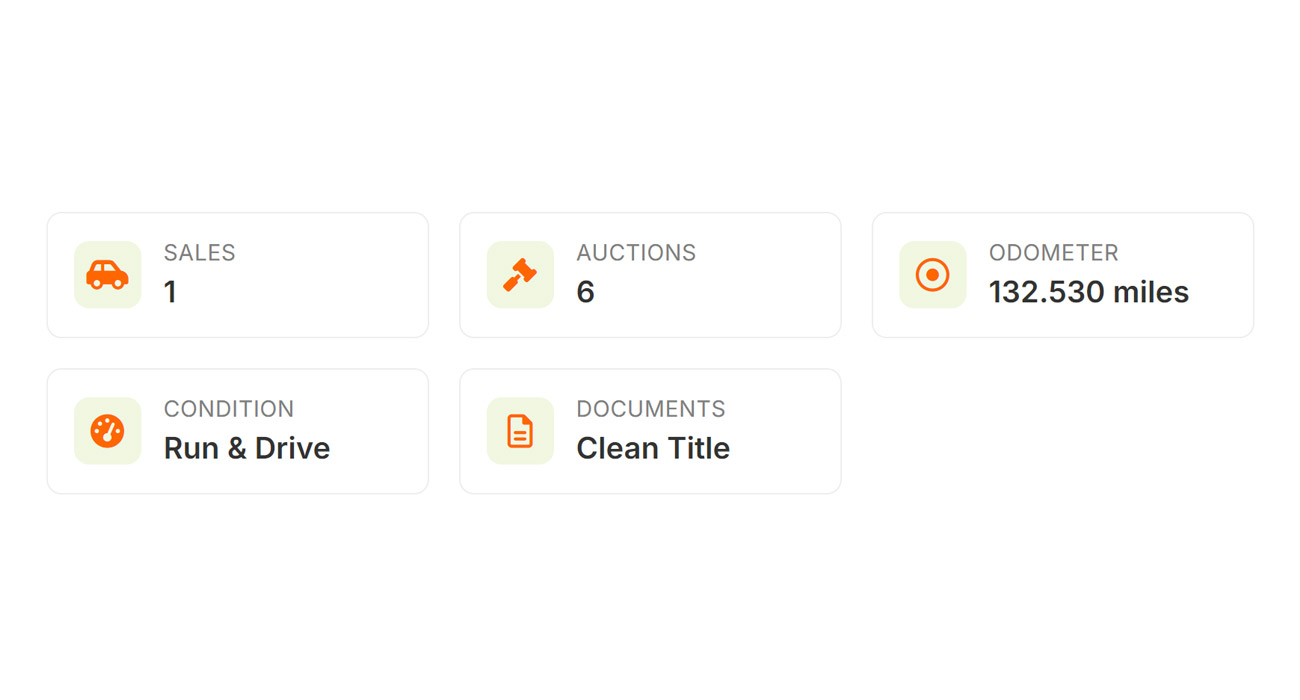The image size is (1300, 700).
Task: Select the SALES label
Action: click(200, 253)
